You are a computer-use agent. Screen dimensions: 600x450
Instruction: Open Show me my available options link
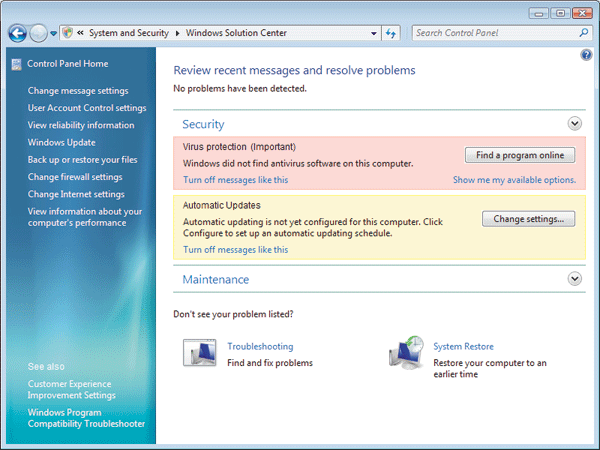(514, 180)
